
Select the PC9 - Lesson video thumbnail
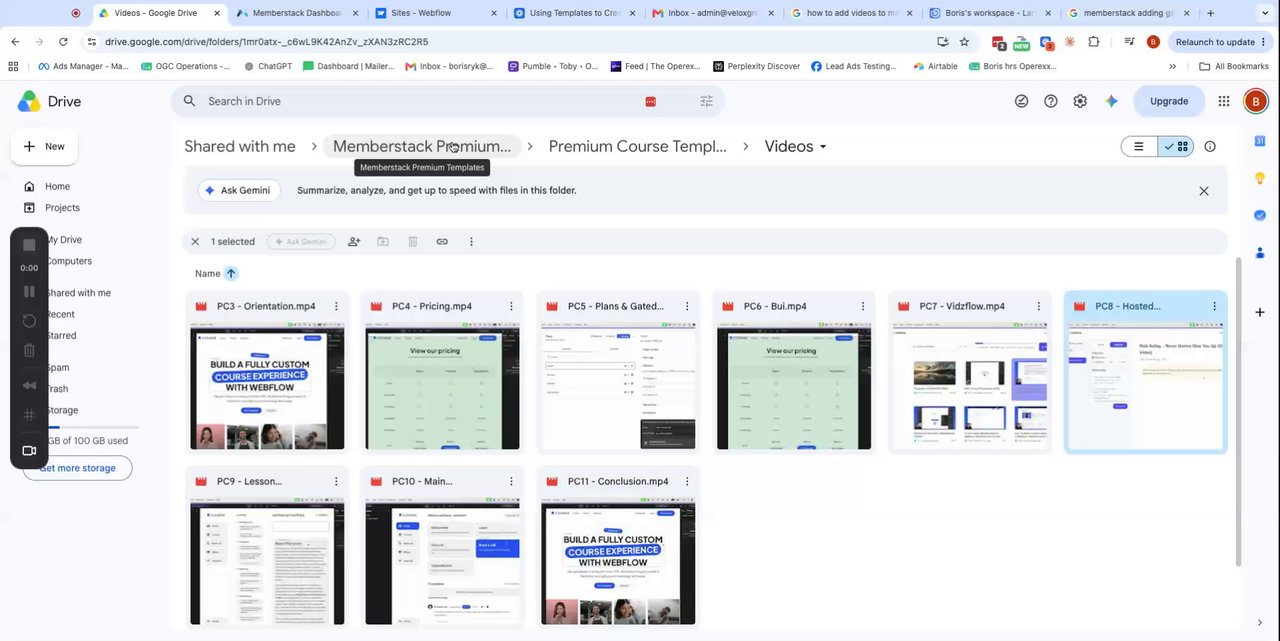tap(267, 562)
